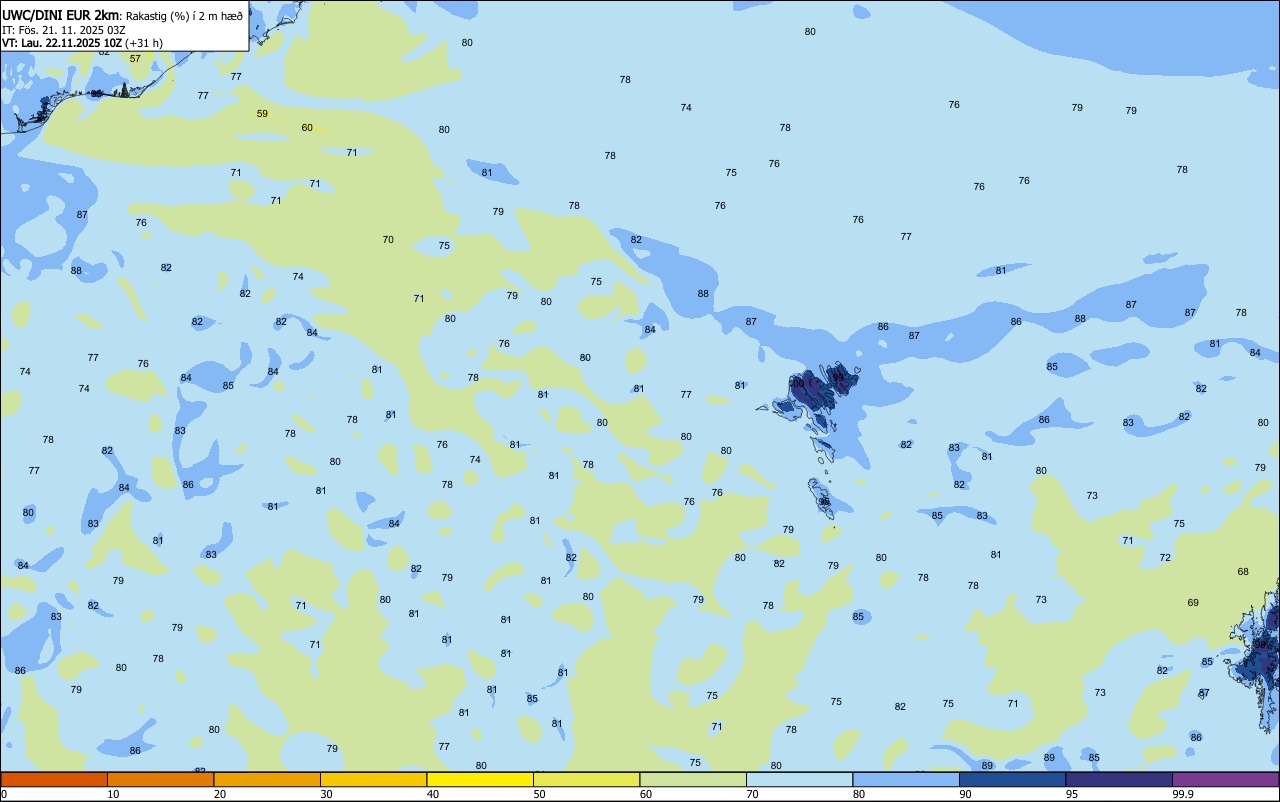Select the '50' legend tick label

(x=539, y=794)
